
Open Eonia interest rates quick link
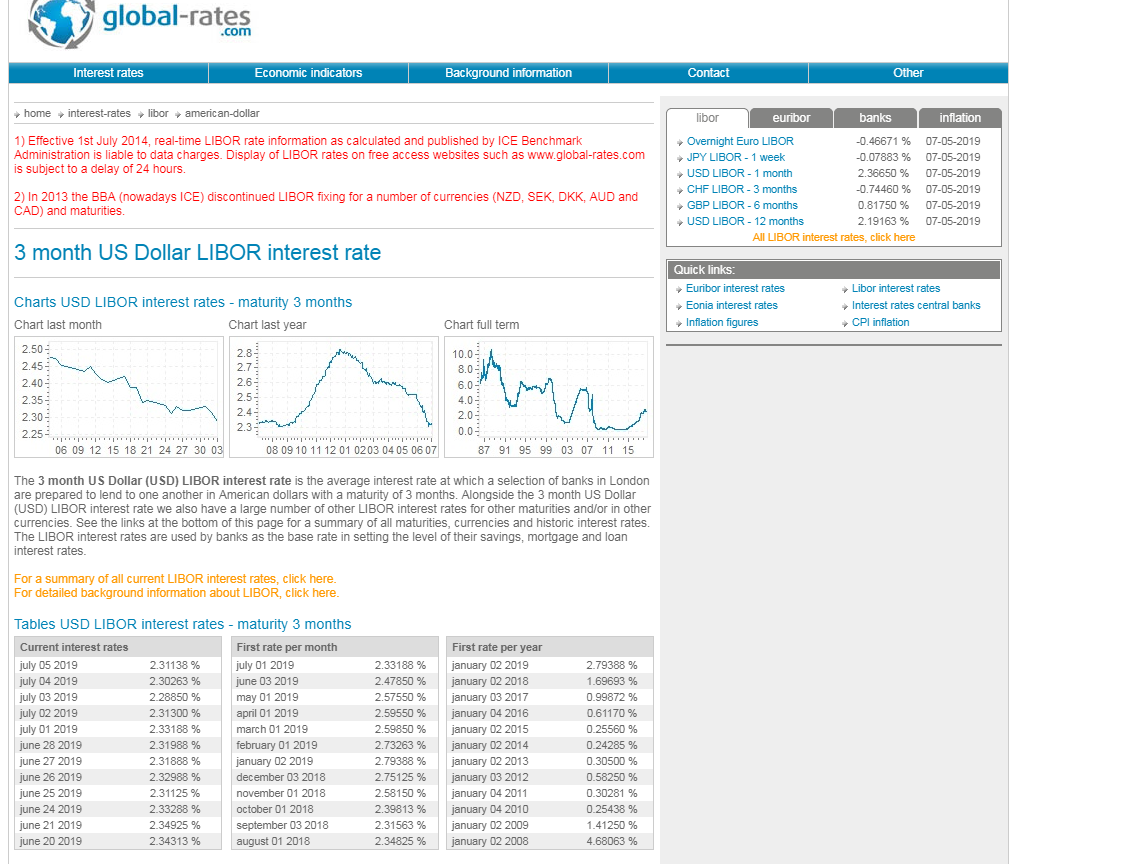(732, 305)
